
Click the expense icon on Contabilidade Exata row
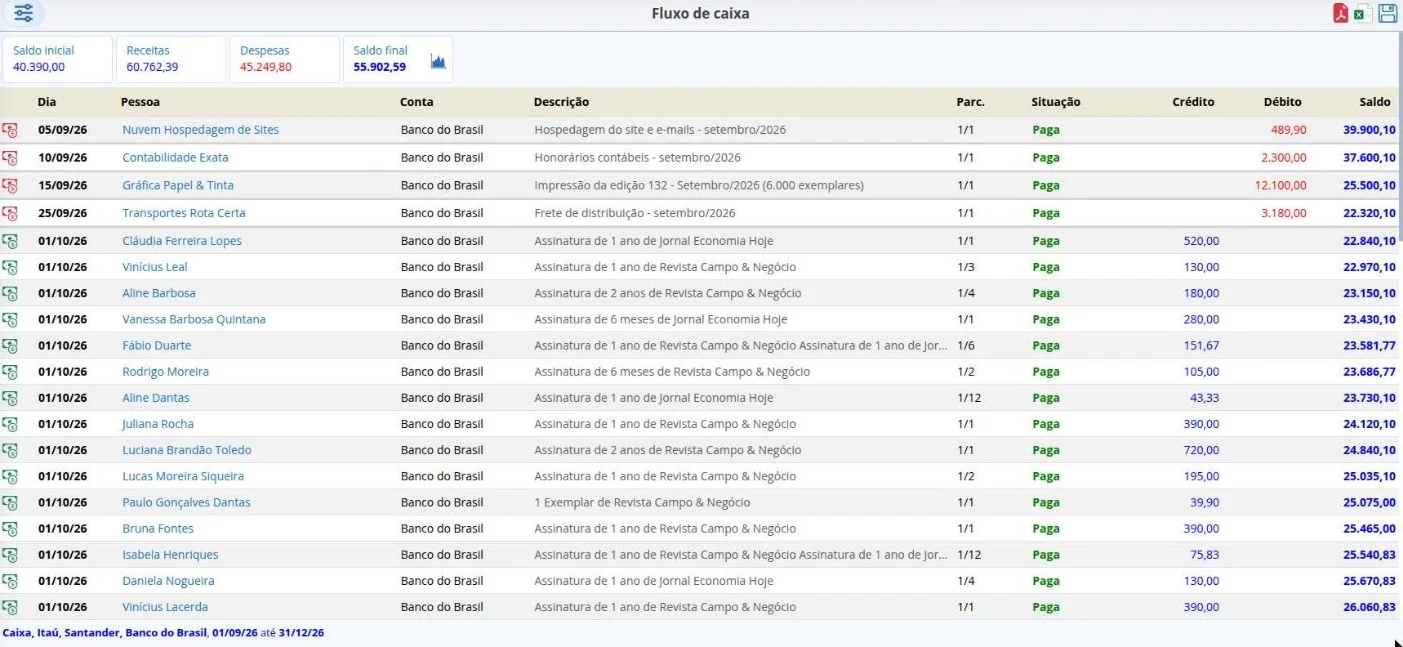pos(10,158)
